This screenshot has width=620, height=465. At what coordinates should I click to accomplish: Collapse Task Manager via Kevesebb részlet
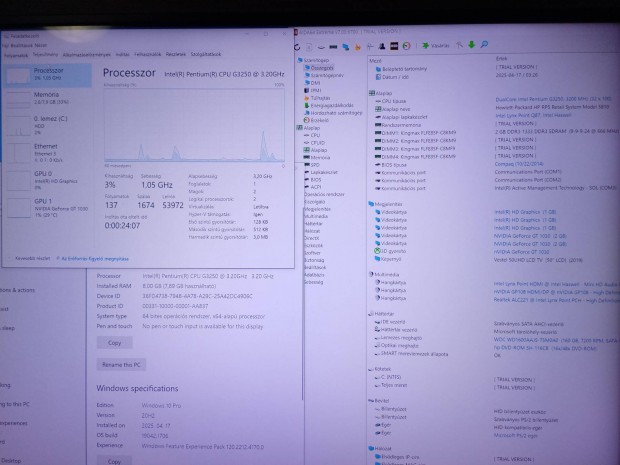(30, 258)
